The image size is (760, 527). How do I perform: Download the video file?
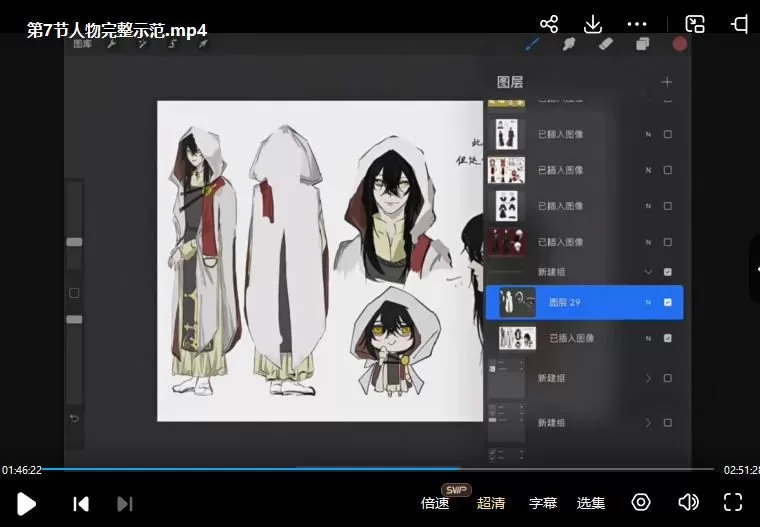tap(593, 24)
